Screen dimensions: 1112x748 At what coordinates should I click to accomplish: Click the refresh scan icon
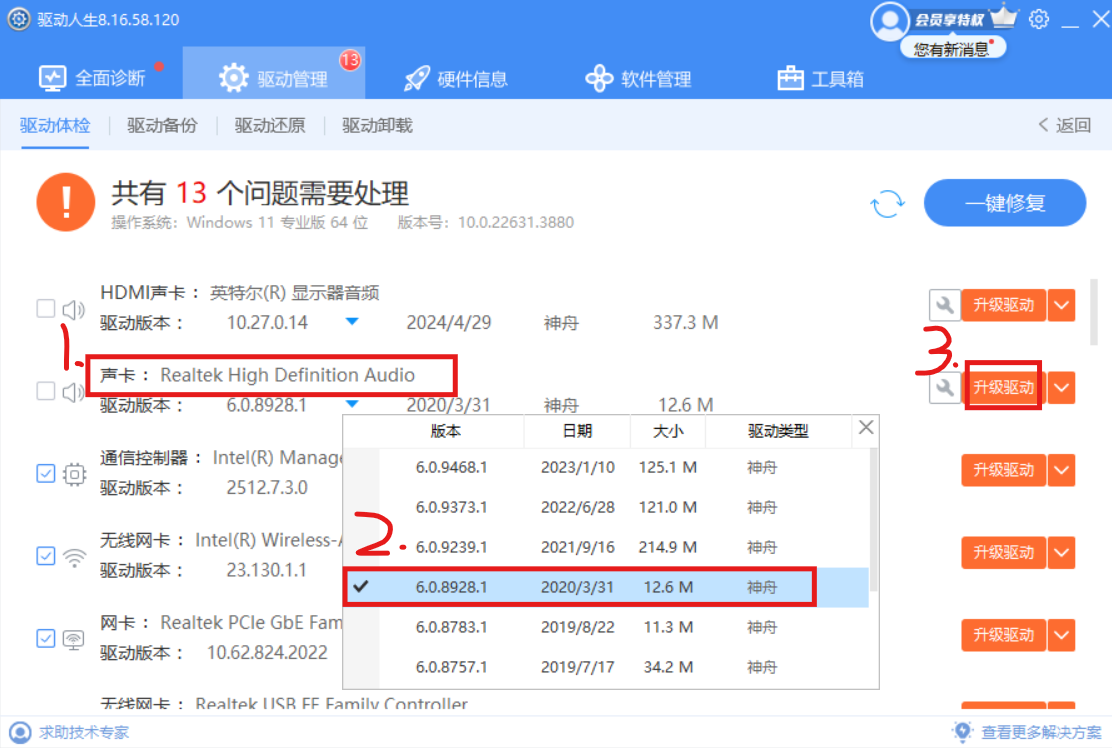(887, 203)
